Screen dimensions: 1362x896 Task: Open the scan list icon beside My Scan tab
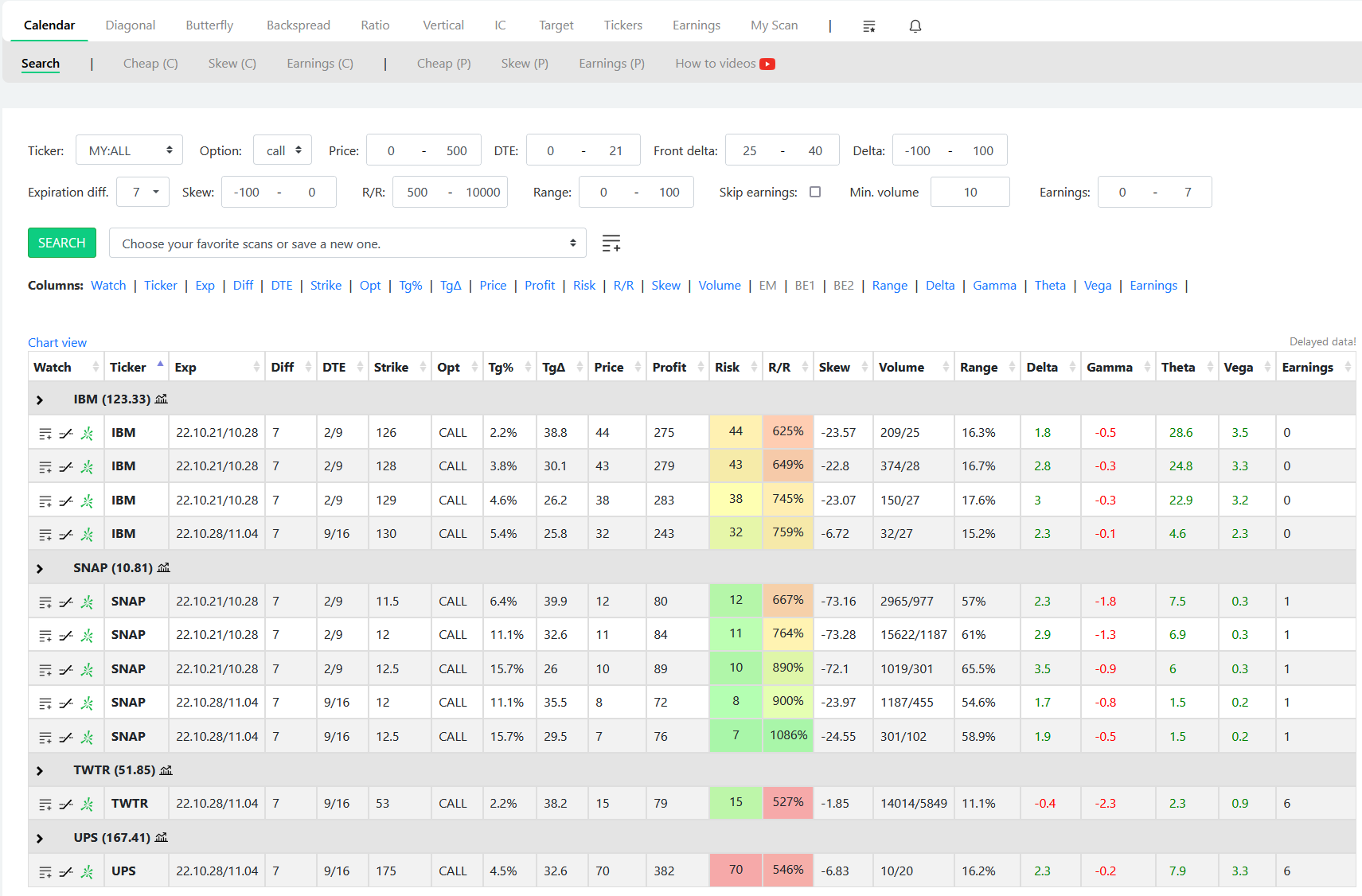868,26
